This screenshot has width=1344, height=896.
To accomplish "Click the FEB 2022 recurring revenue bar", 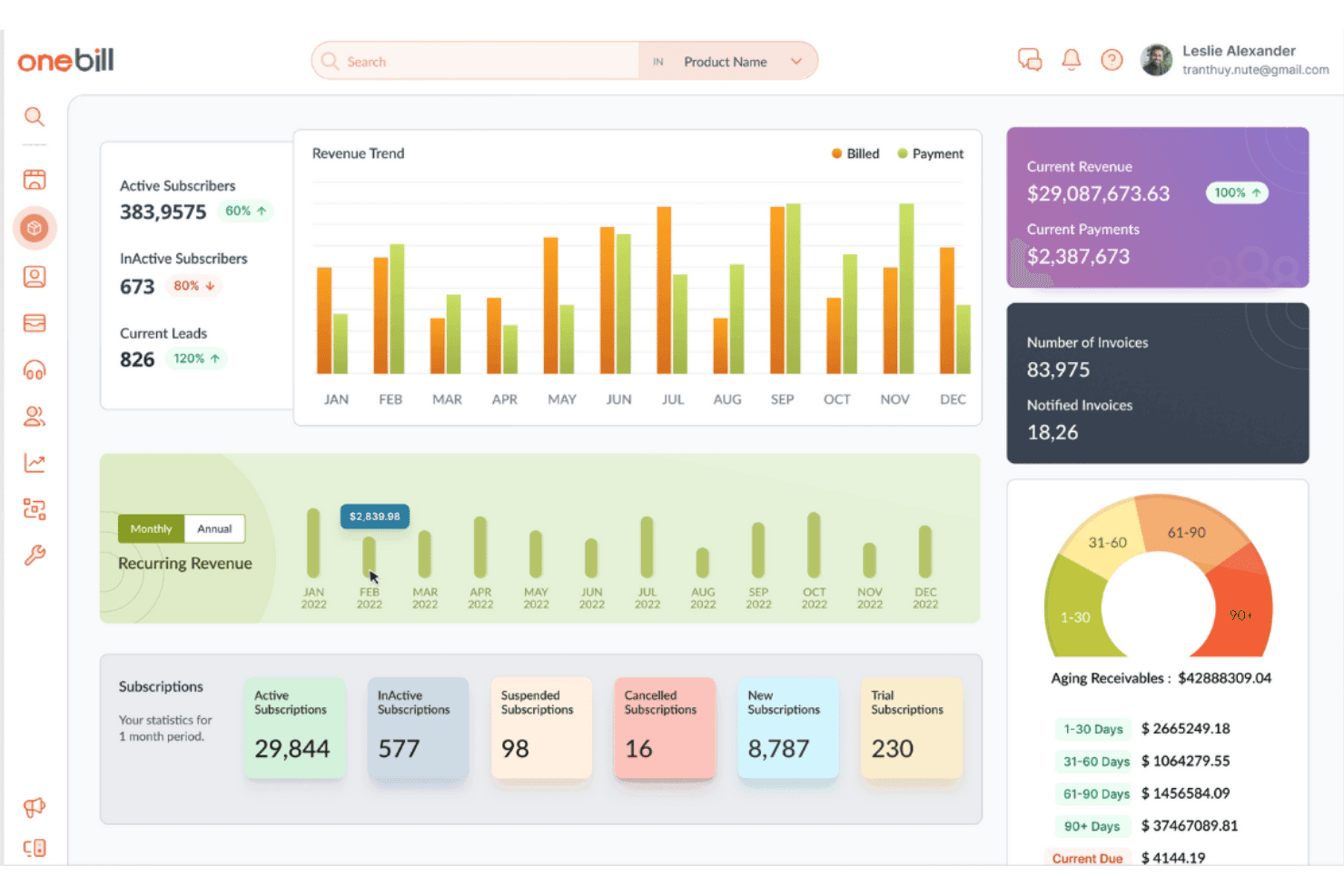I will point(369,556).
